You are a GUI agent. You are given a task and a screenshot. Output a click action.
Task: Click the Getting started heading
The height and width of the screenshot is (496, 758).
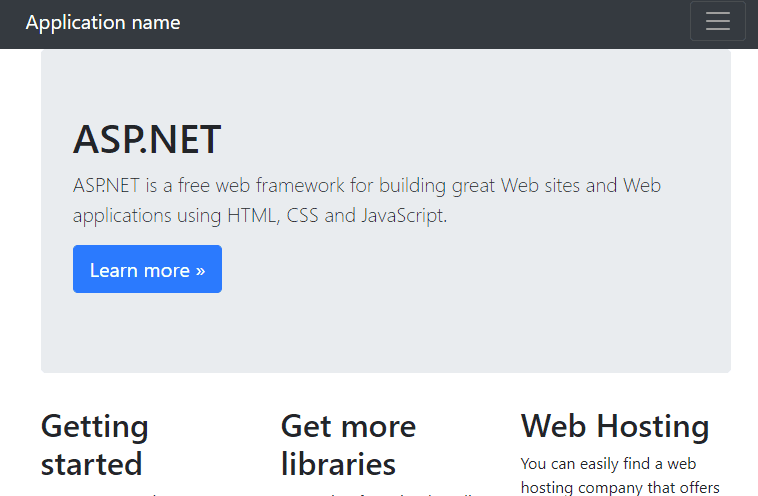pos(95,445)
